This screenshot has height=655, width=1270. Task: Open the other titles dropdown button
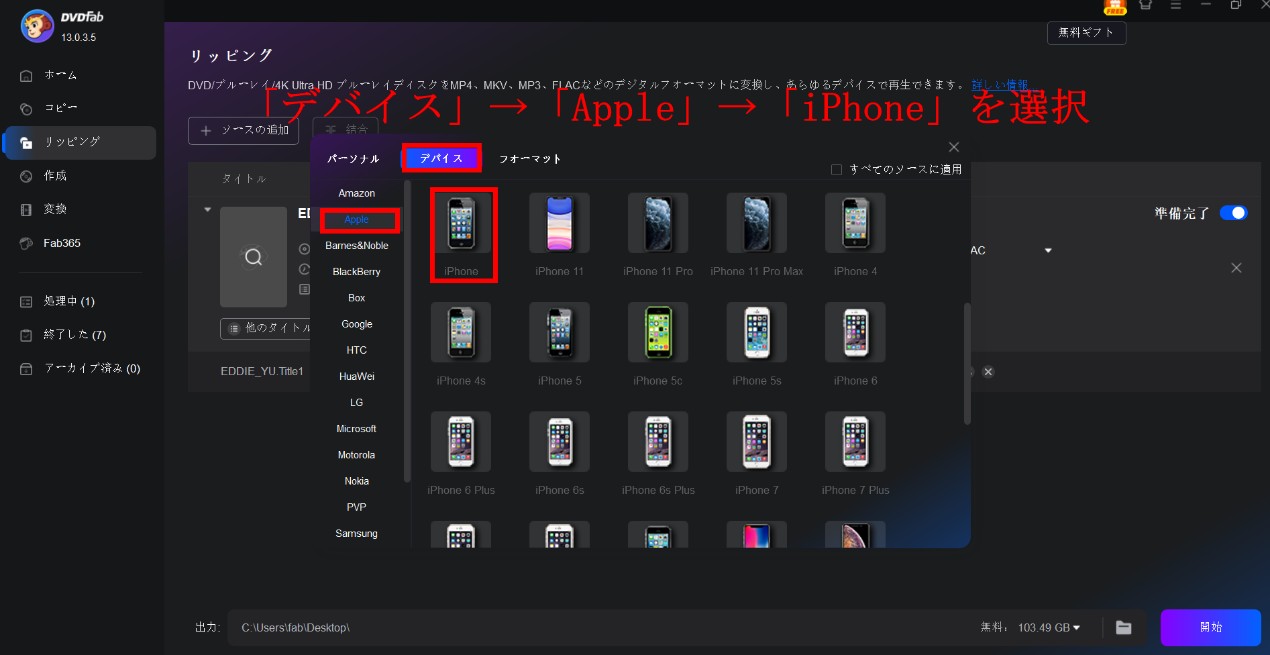point(266,328)
